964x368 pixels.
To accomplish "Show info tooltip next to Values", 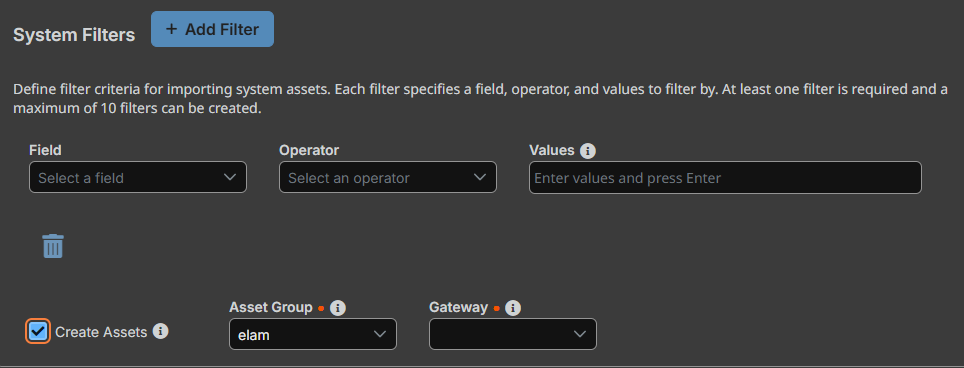I will [x=588, y=151].
